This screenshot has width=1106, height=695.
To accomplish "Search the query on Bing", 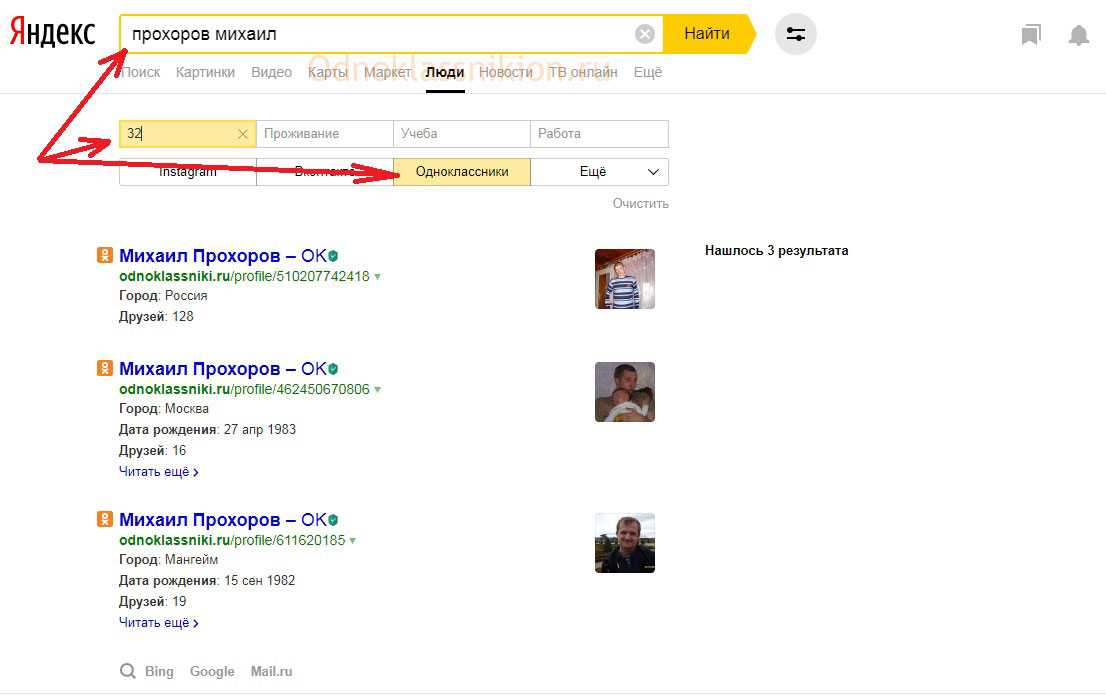I will pyautogui.click(x=159, y=671).
